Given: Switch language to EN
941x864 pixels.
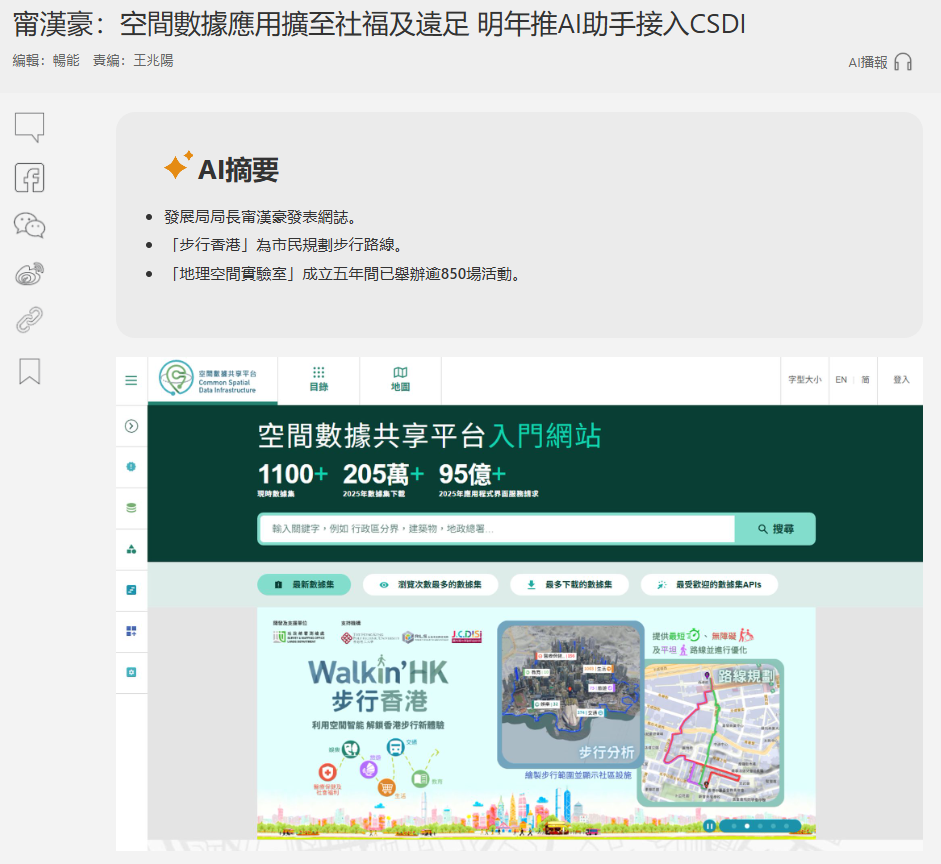Looking at the screenshot, I should click(841, 379).
